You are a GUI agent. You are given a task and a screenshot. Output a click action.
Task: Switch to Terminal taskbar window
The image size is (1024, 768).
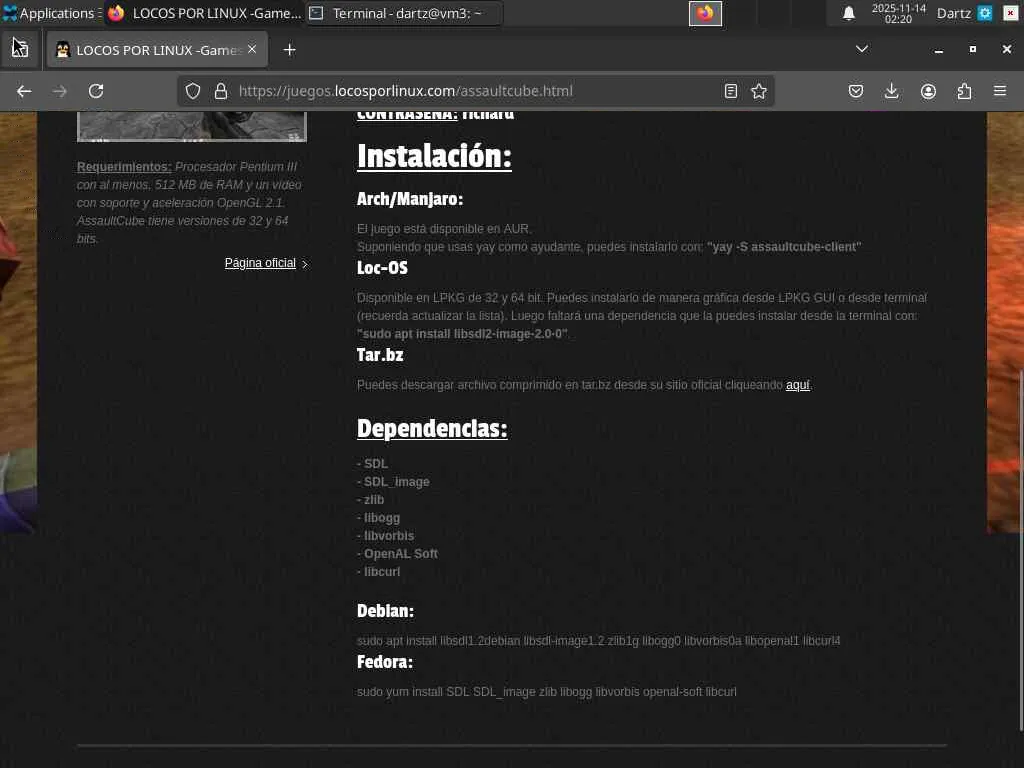click(405, 13)
